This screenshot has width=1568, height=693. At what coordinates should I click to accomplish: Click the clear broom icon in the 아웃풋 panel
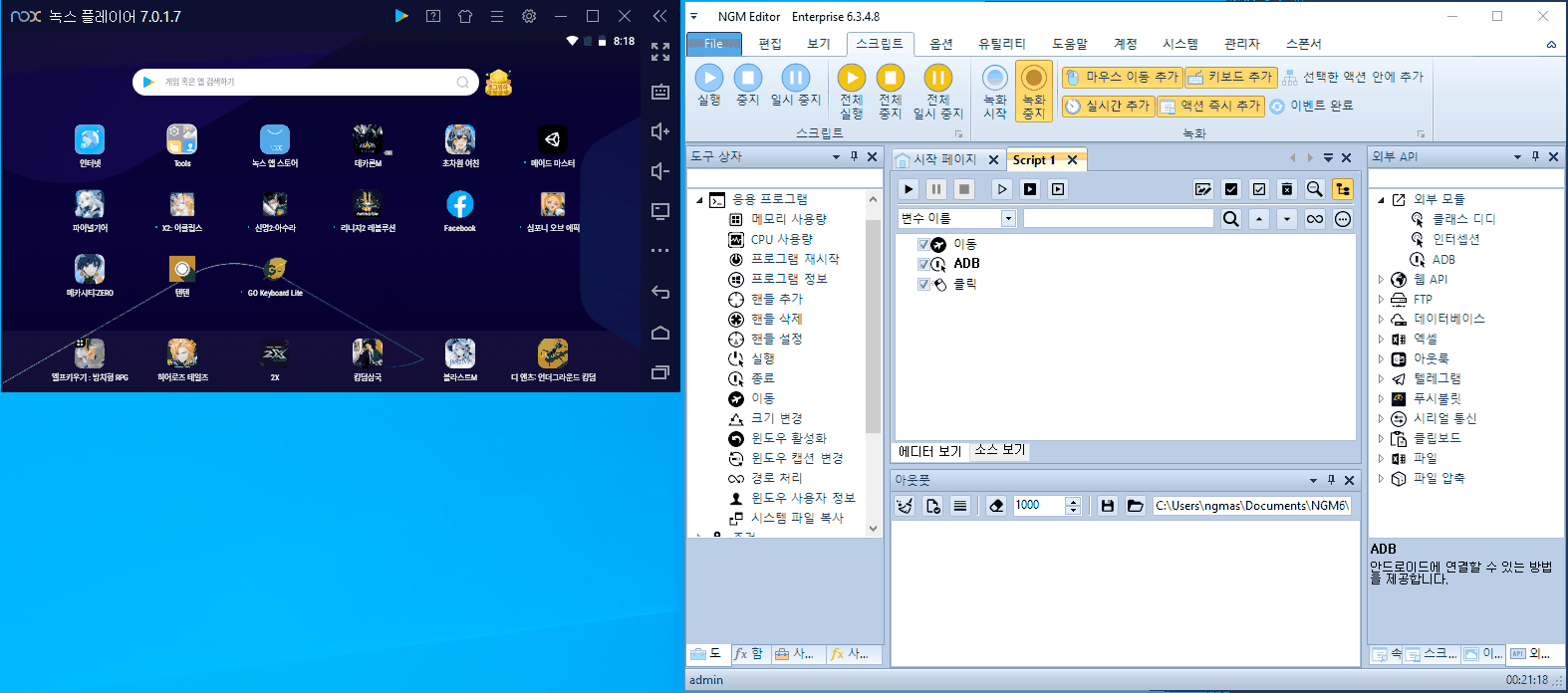point(905,506)
